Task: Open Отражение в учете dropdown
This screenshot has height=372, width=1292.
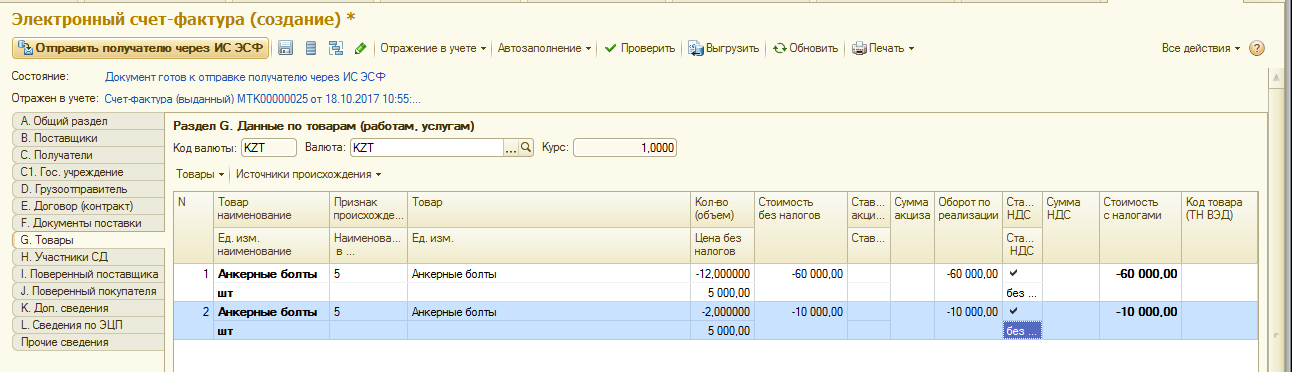Action: (433, 48)
